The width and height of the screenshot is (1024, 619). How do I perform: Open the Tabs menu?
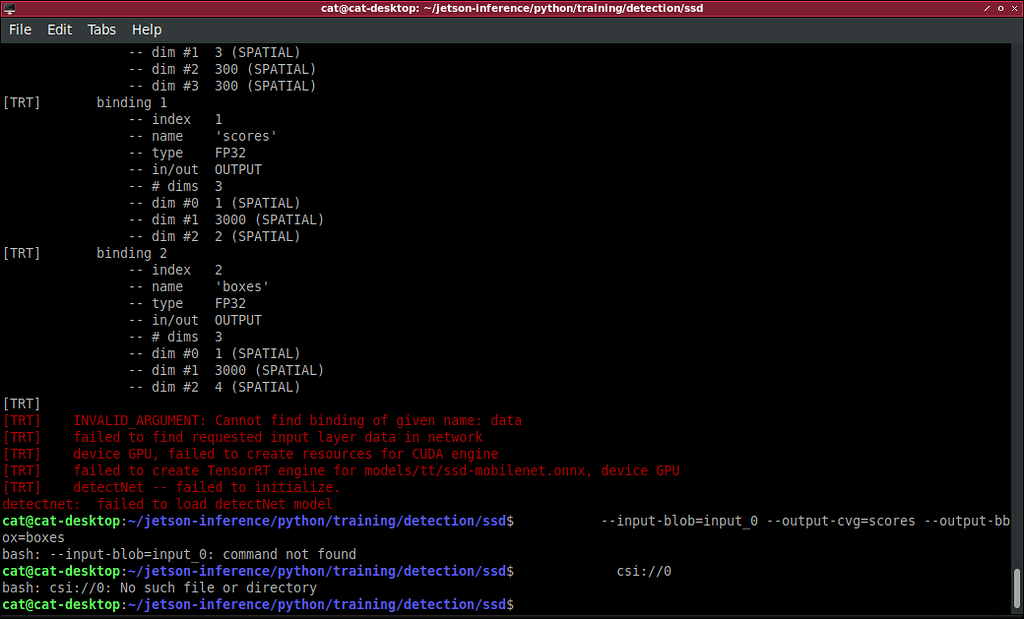click(x=100, y=29)
